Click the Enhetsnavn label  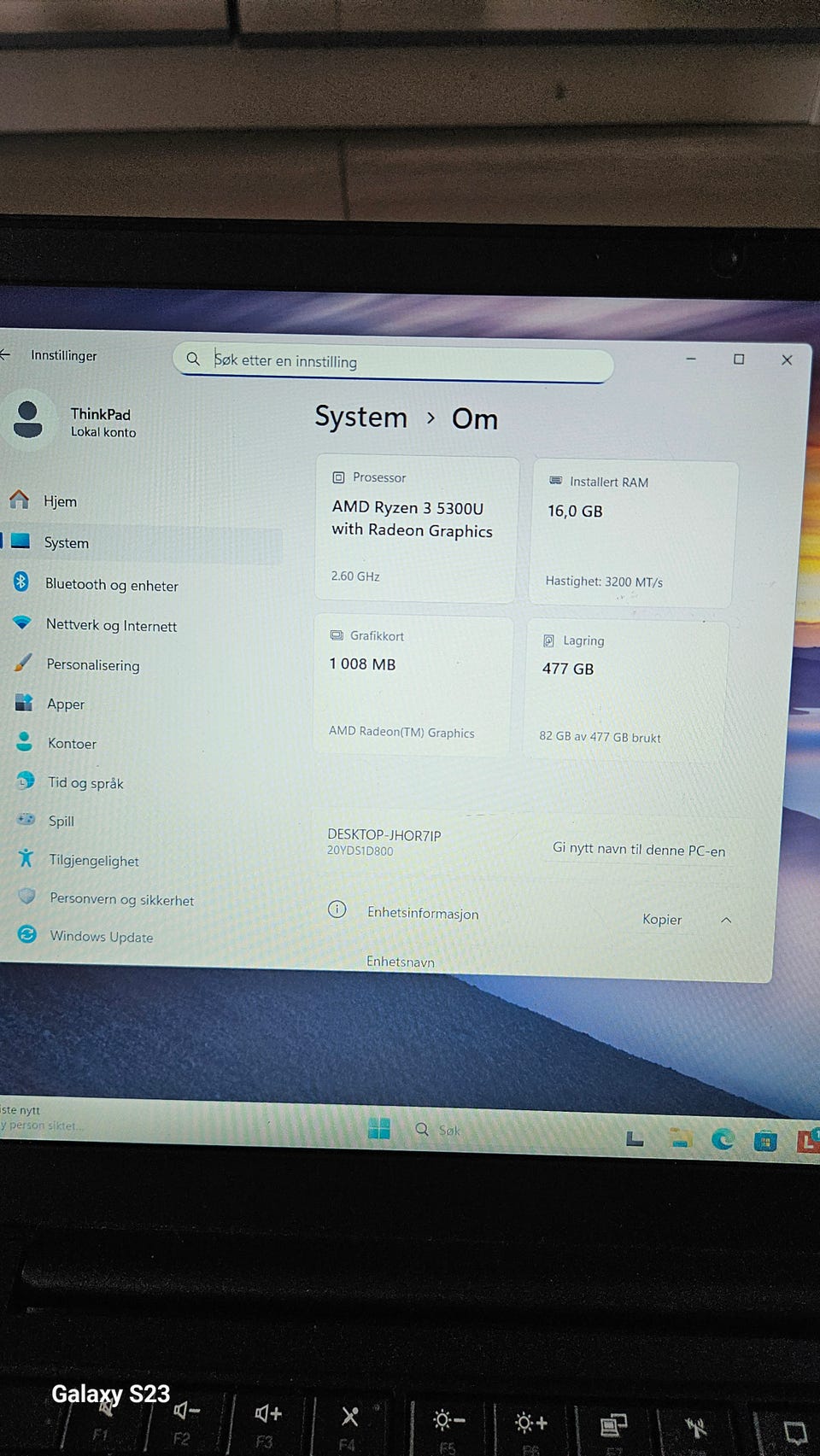click(x=401, y=962)
